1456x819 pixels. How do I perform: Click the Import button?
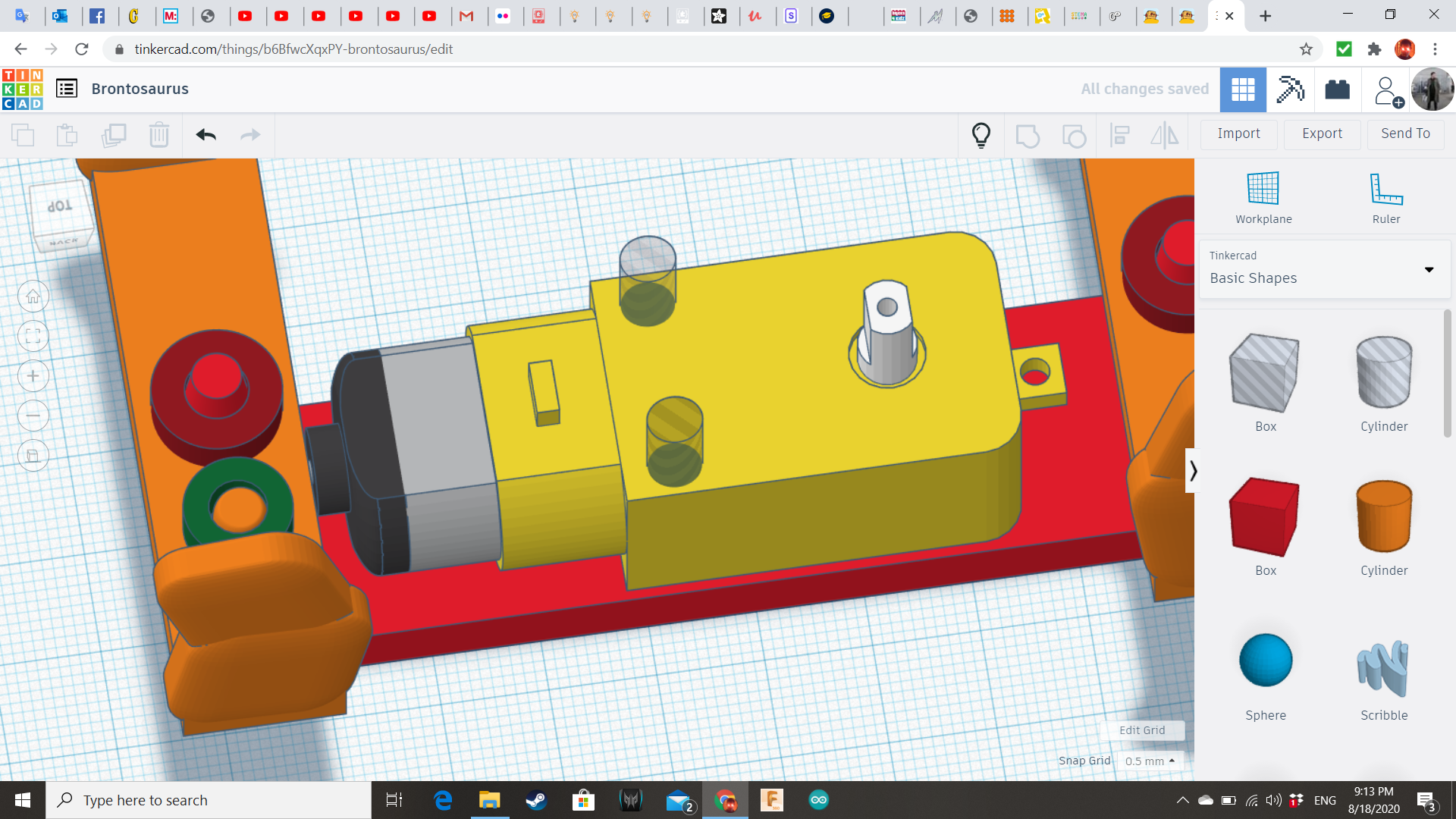coord(1238,133)
